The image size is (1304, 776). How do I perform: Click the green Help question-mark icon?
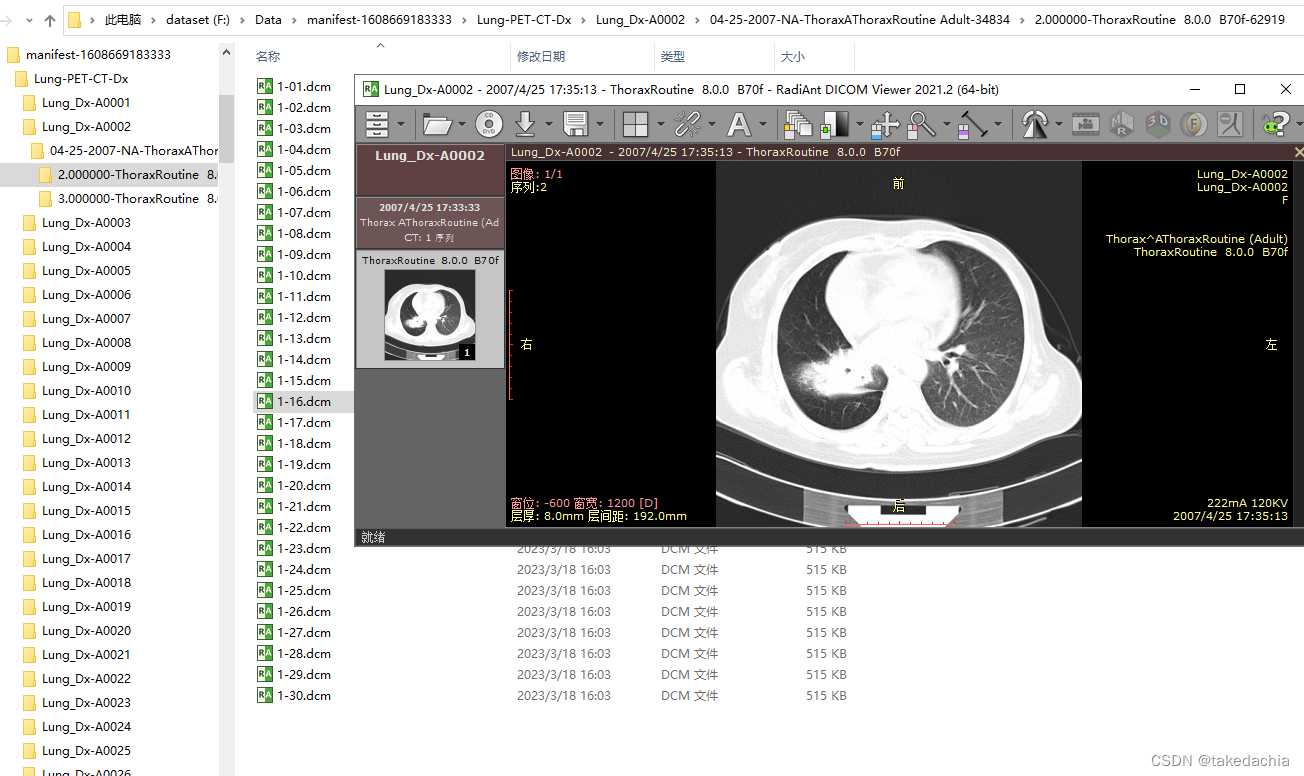pyautogui.click(x=1274, y=124)
